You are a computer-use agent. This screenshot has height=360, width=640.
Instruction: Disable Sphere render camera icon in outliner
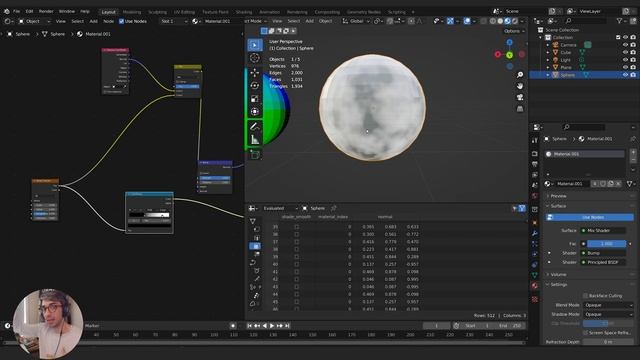tap(633, 75)
